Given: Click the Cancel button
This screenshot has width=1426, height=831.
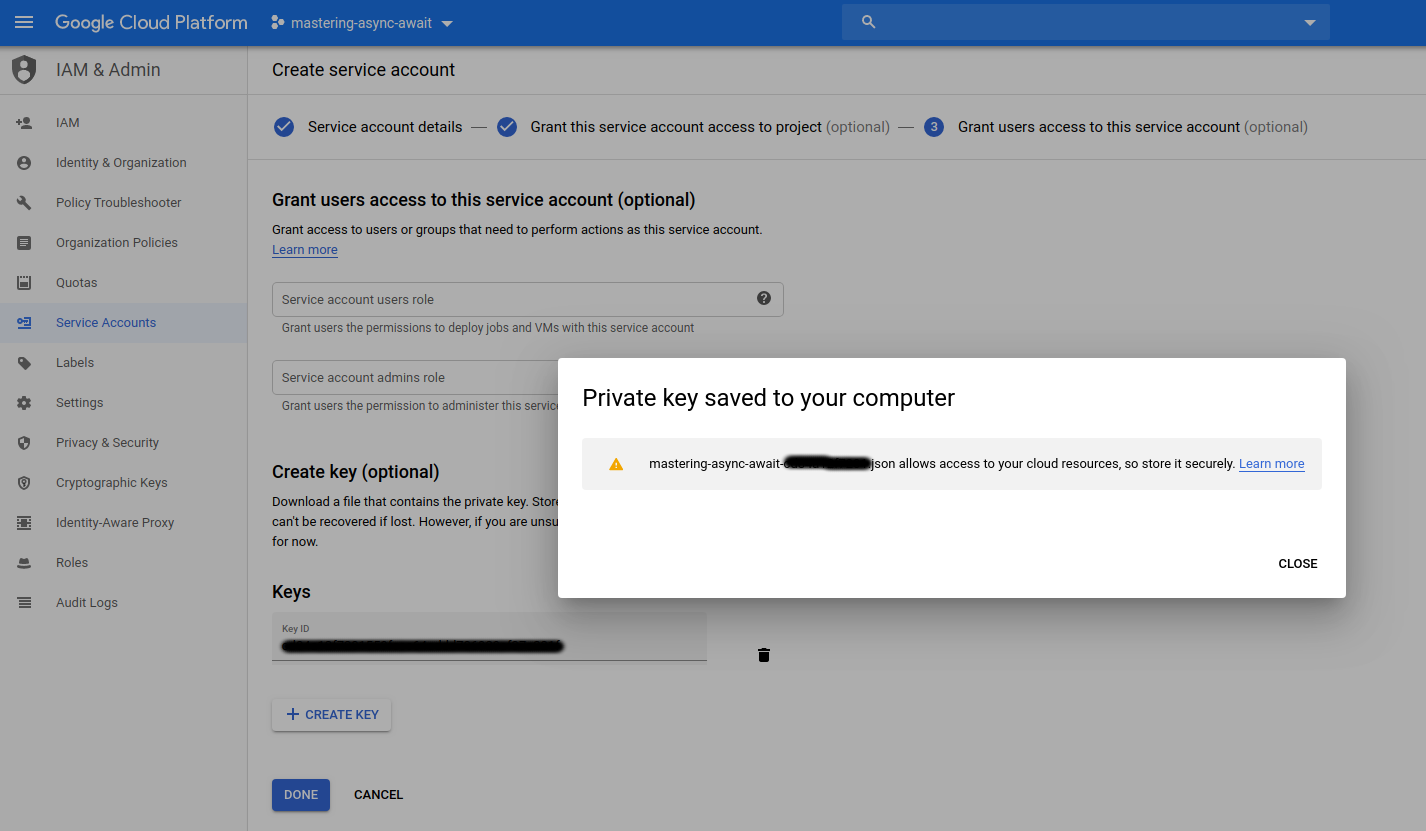Looking at the screenshot, I should 378,795.
